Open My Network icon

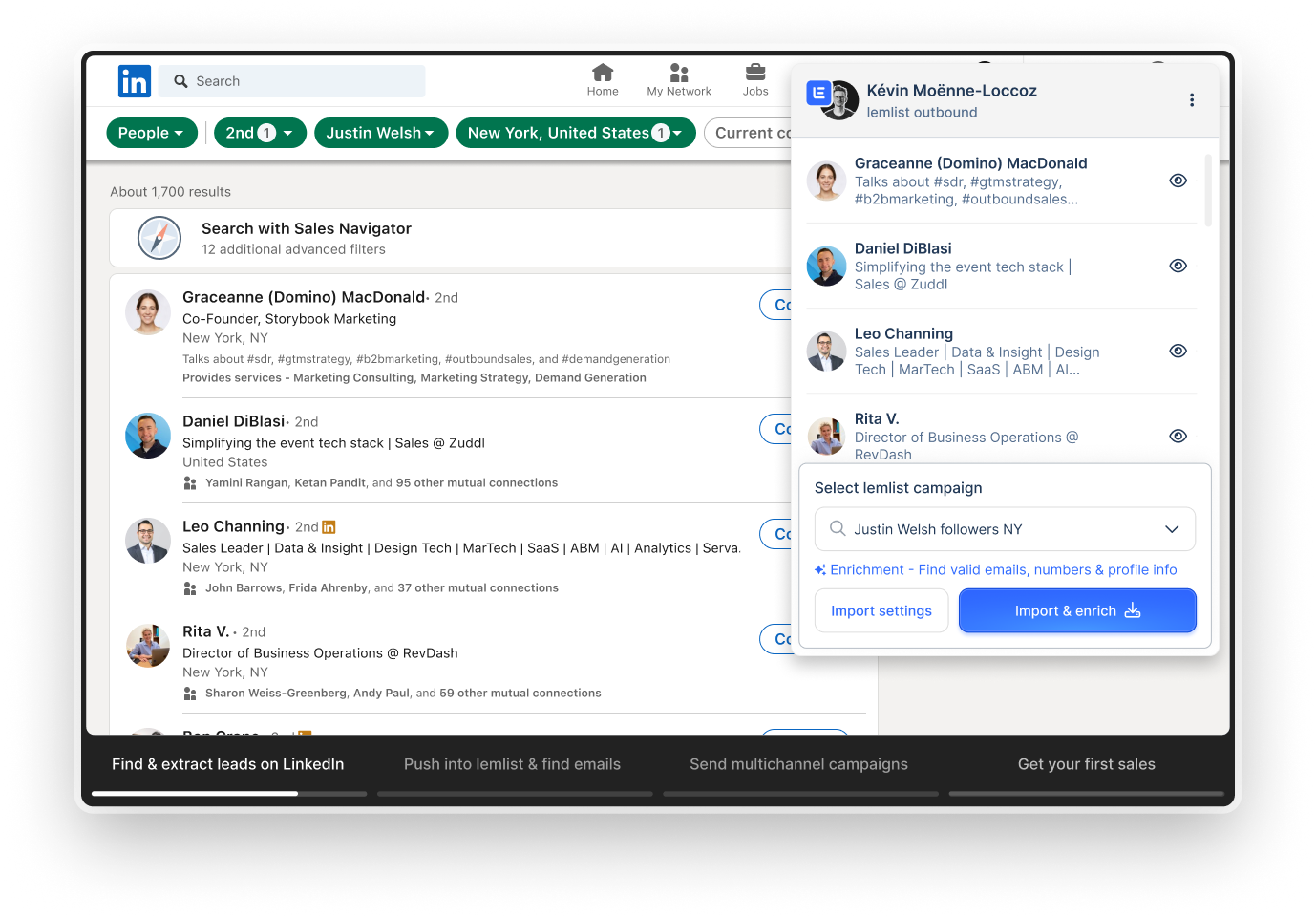679,74
